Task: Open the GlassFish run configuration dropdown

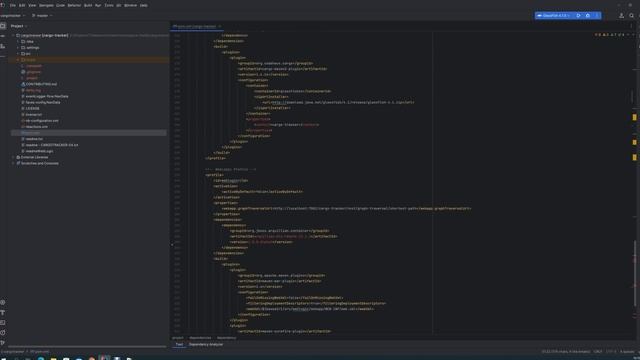Action: tap(553, 16)
